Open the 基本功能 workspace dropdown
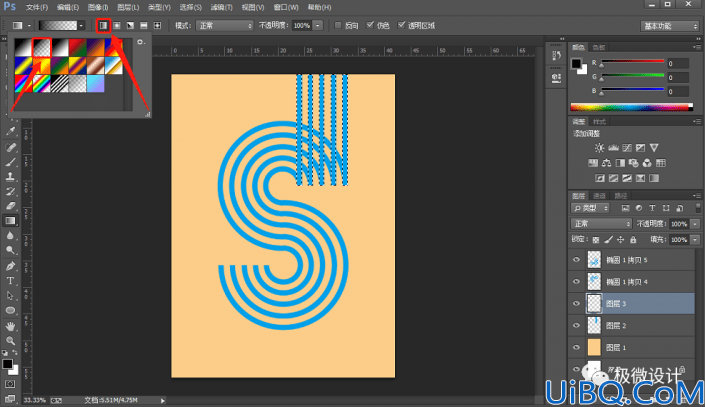 669,26
